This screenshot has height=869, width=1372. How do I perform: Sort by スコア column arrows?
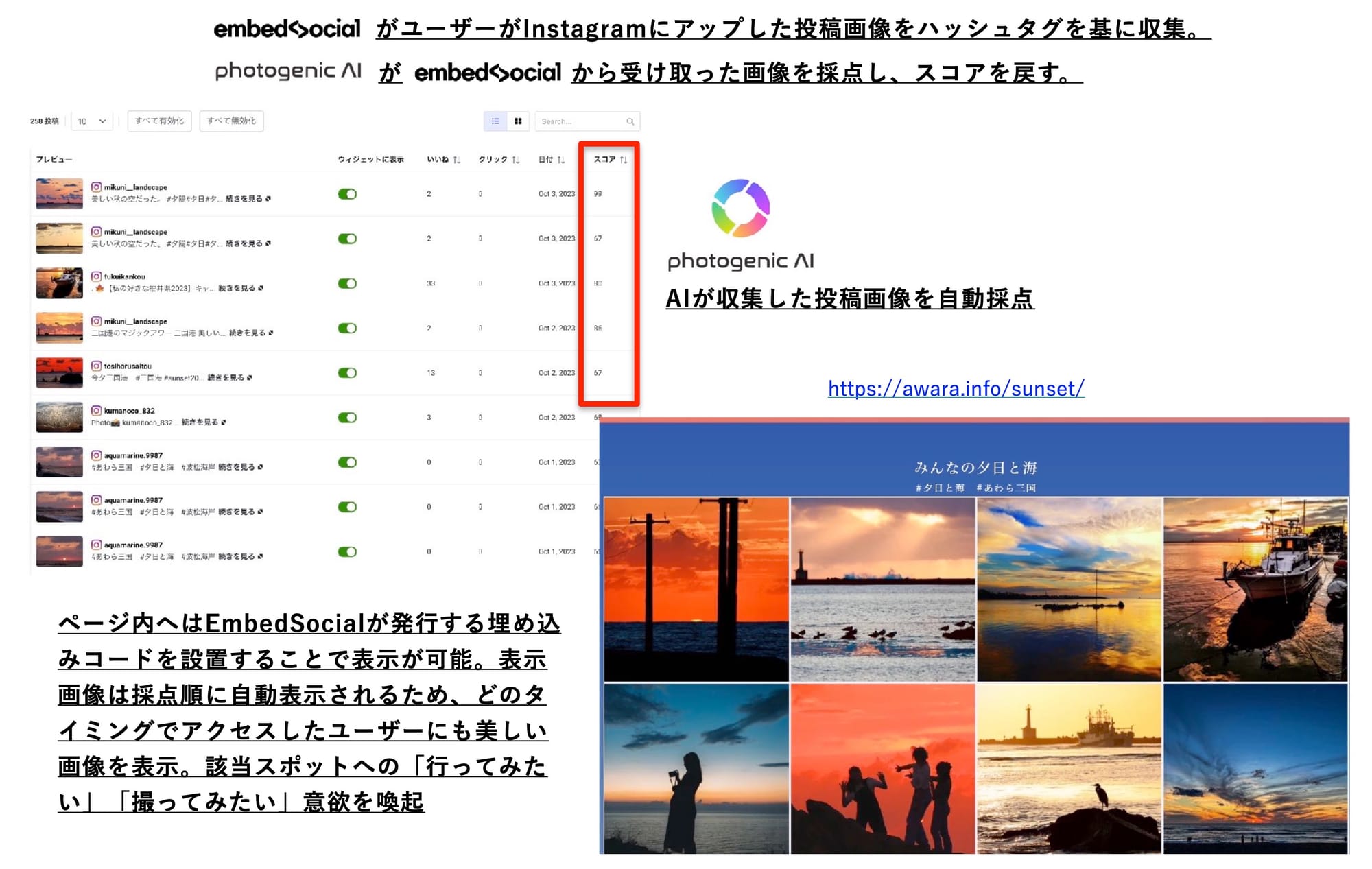[x=624, y=160]
